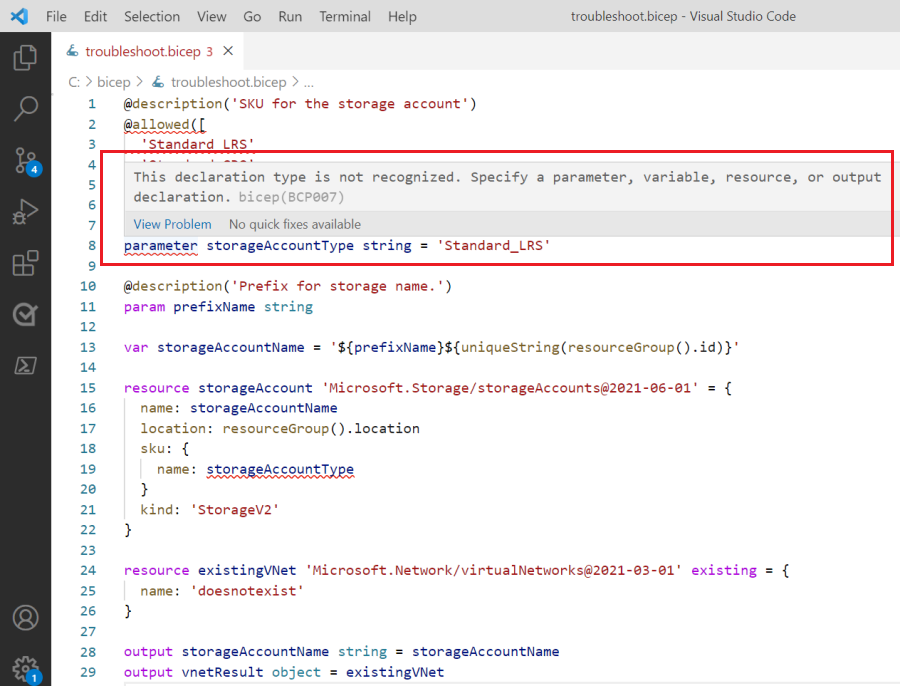Open the Accounts icon in the activity bar
900x686 pixels.
pos(26,617)
